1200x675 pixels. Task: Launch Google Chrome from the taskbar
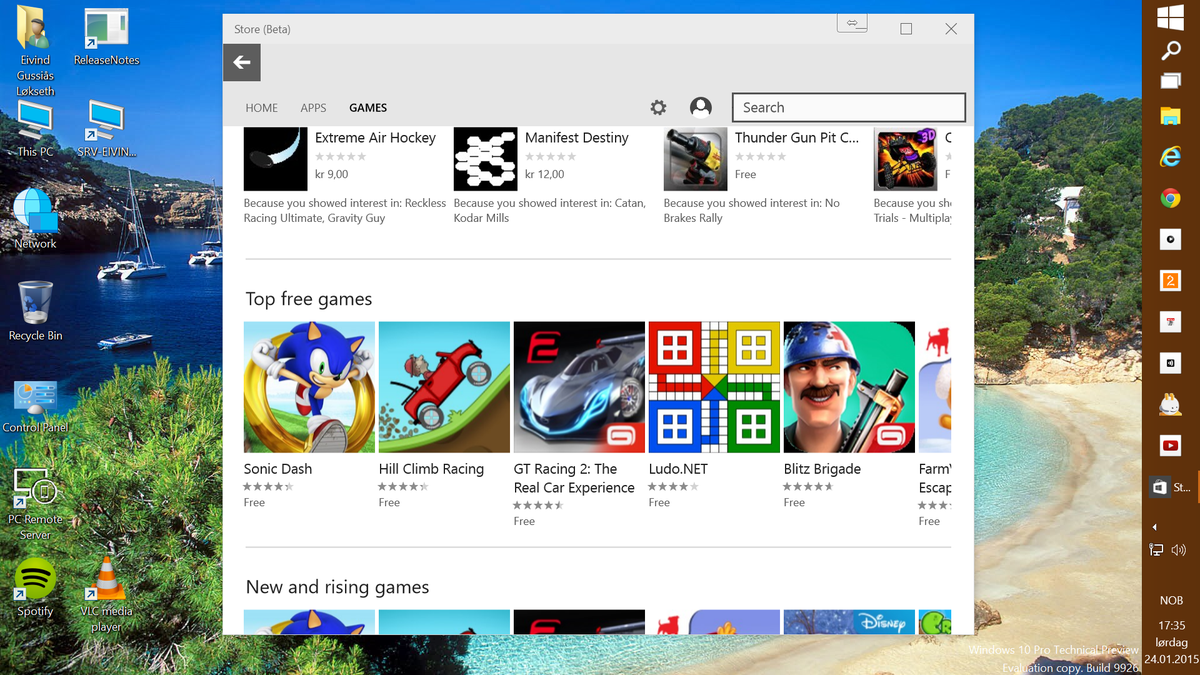1170,198
